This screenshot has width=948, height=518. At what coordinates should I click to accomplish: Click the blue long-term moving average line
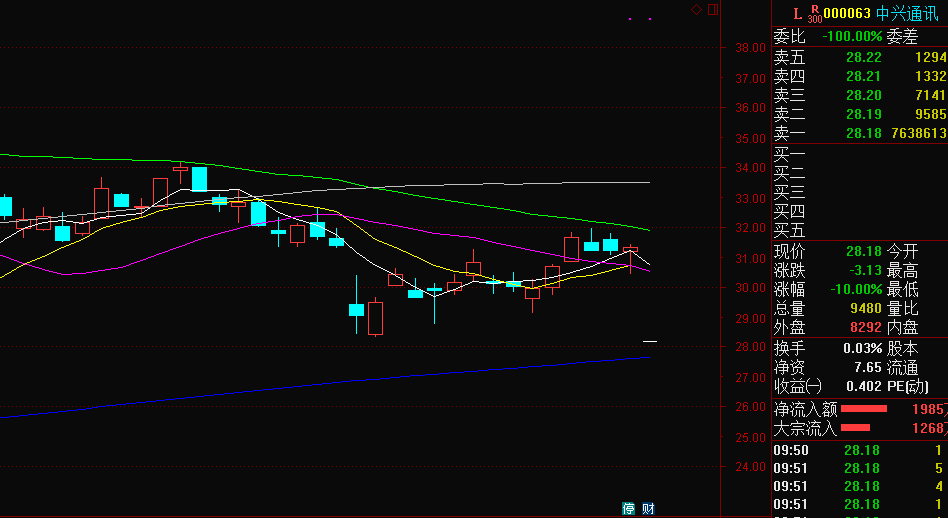(x=326, y=384)
